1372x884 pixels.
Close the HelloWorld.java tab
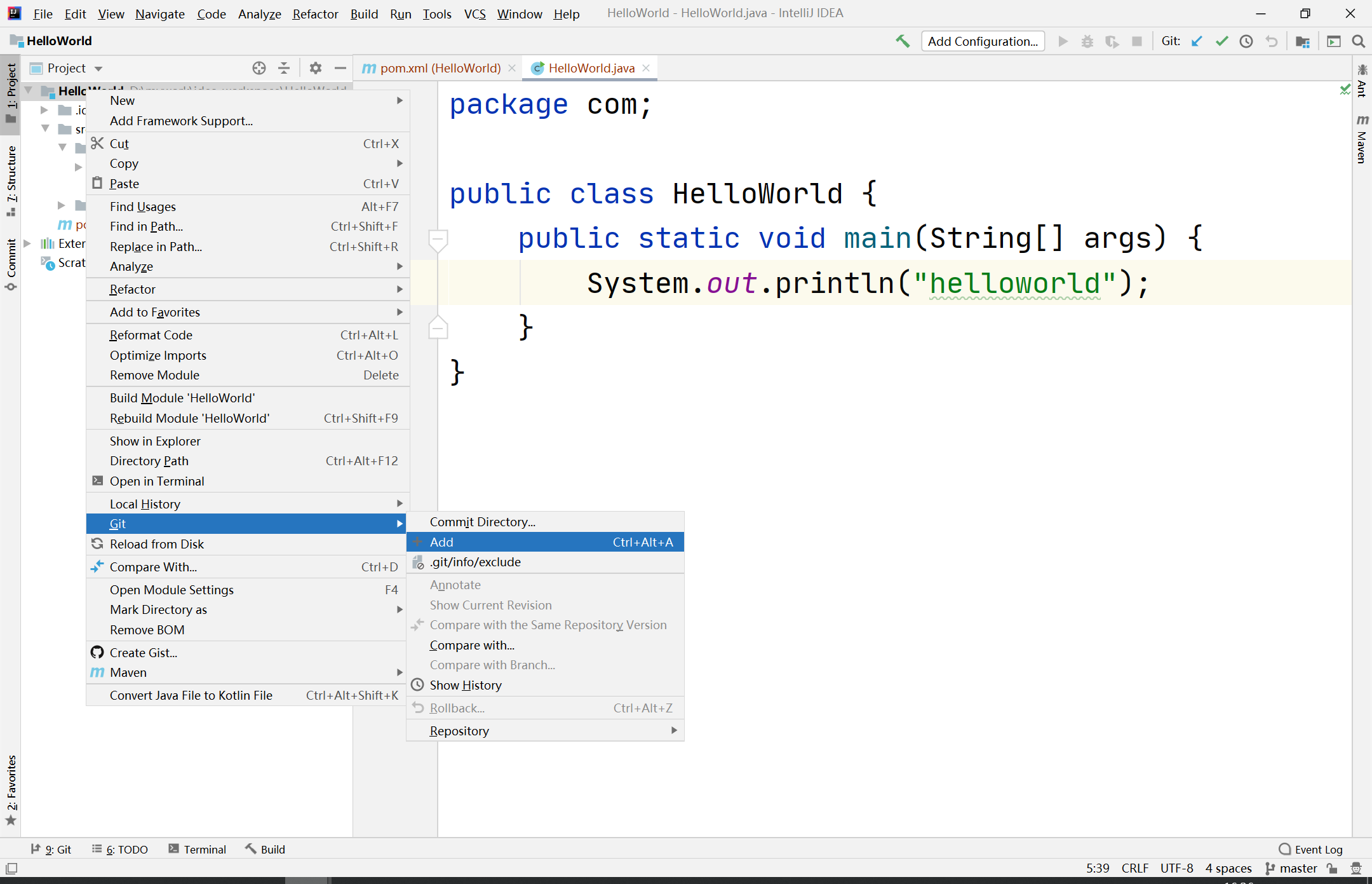click(x=646, y=68)
